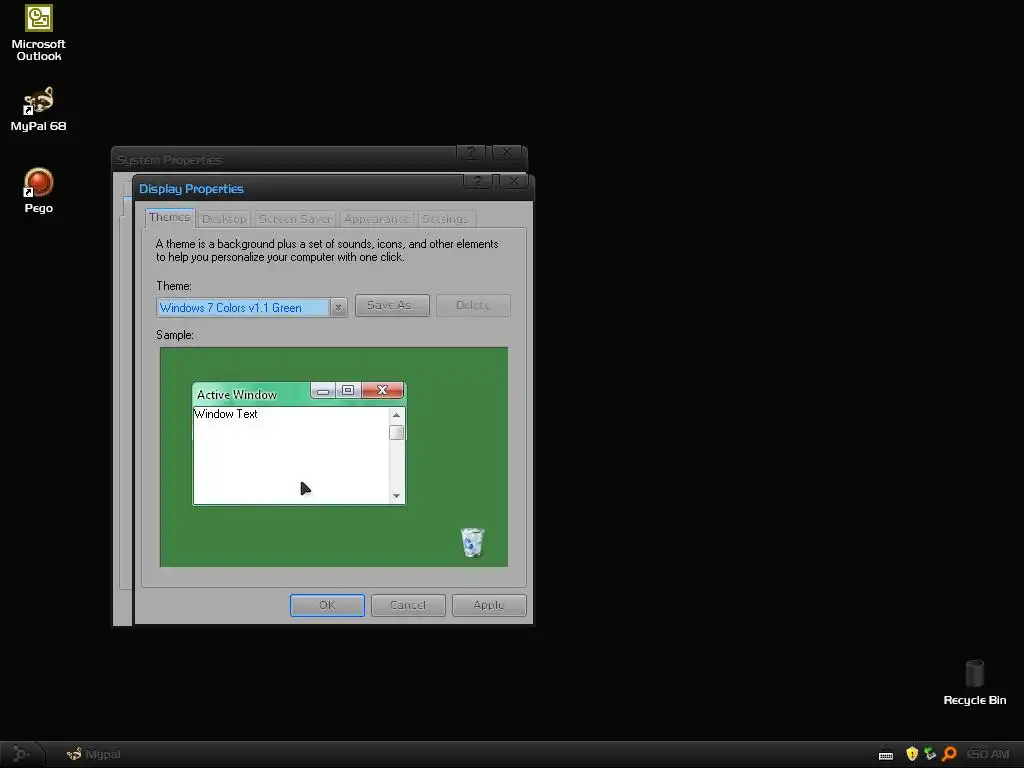Switch to the Appearance tab
The height and width of the screenshot is (768, 1024).
pyautogui.click(x=377, y=219)
